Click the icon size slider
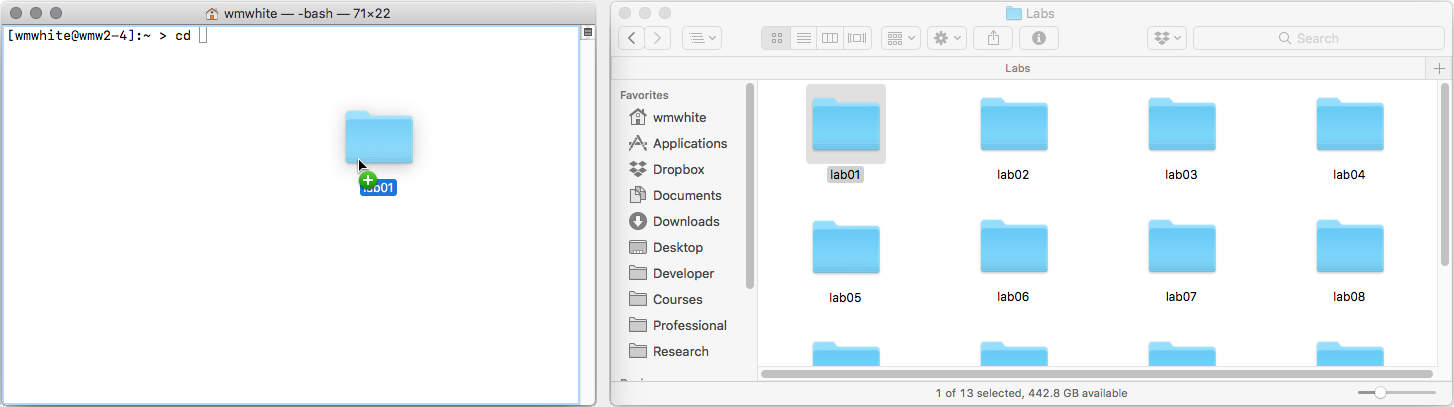 pos(1380,393)
